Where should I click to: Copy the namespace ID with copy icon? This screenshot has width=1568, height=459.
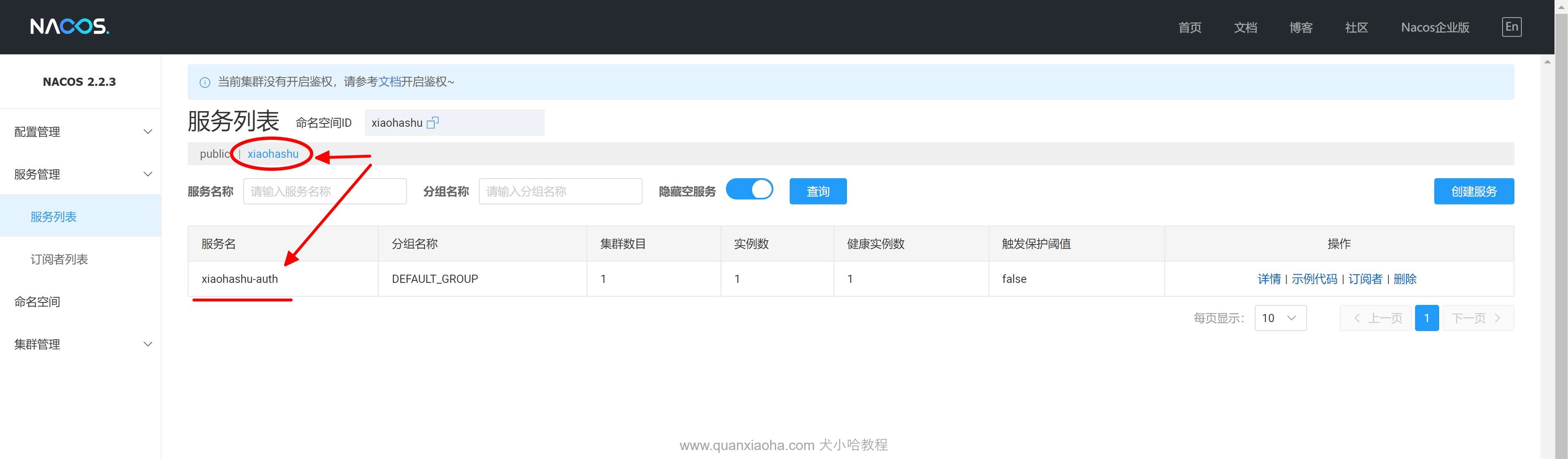[x=432, y=123]
